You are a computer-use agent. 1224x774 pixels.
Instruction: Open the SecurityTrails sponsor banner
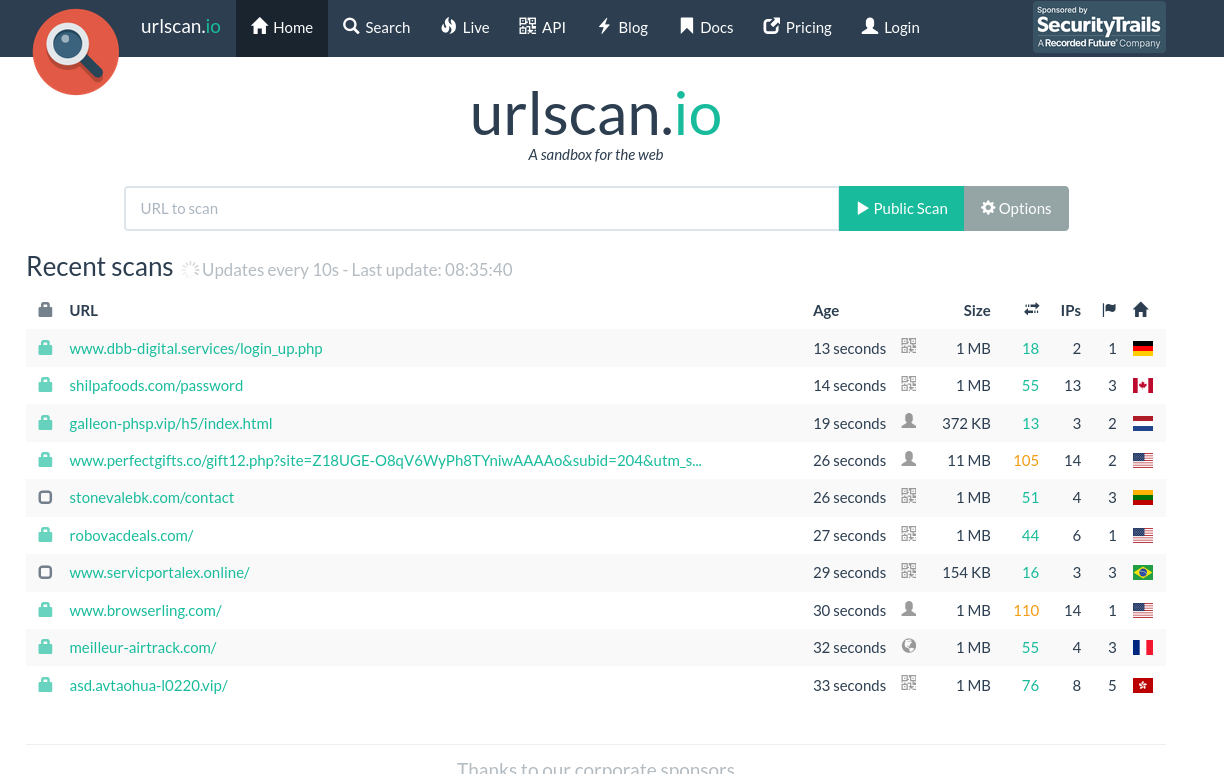point(1099,27)
